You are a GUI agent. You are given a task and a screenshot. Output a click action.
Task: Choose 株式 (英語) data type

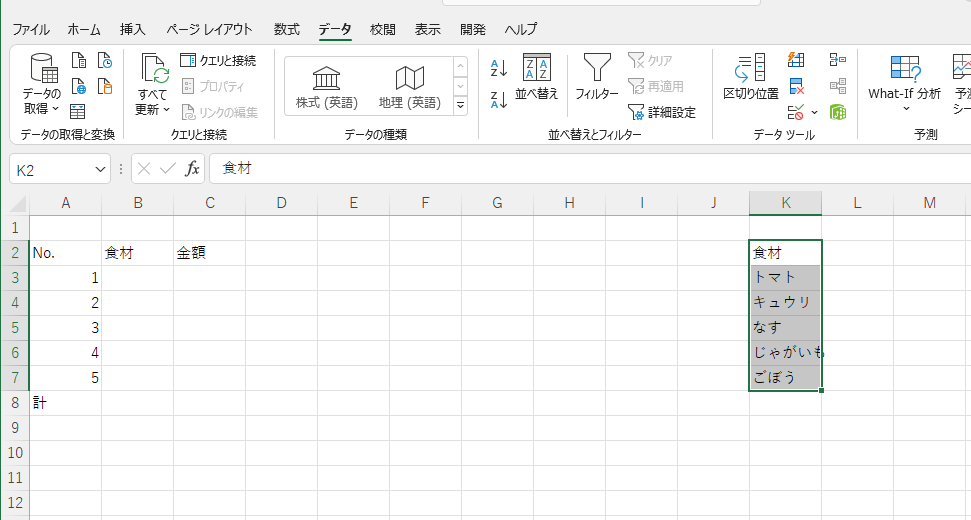pos(326,87)
